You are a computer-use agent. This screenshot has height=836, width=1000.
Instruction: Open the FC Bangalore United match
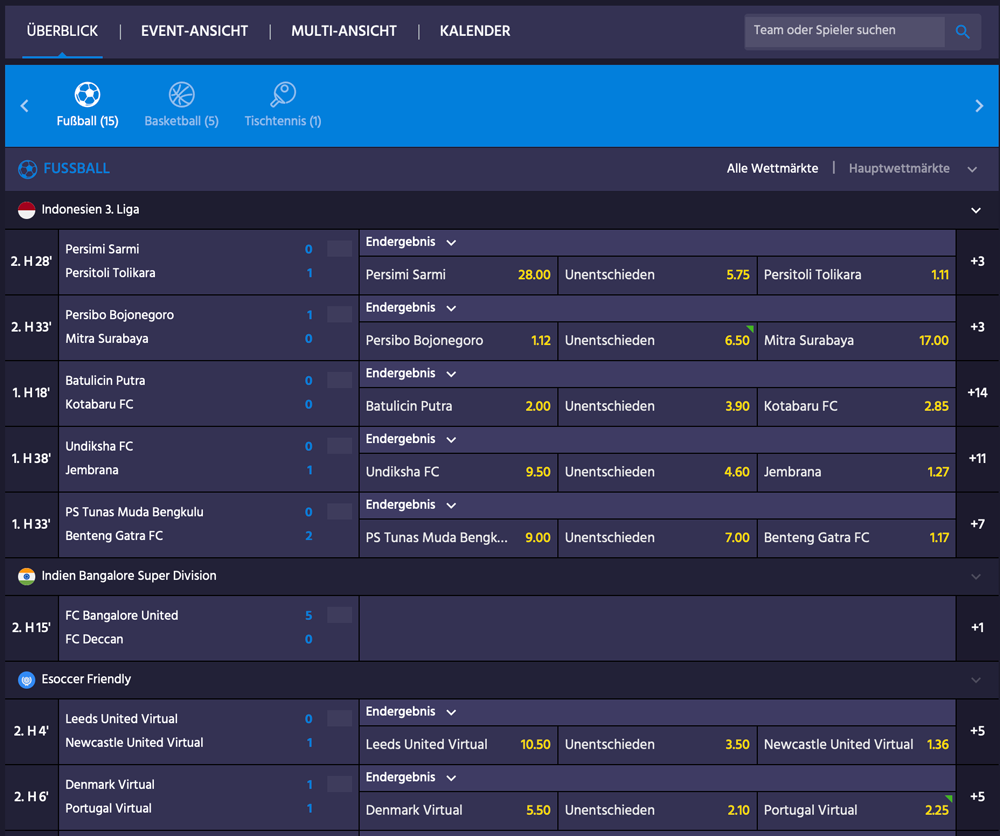pos(209,628)
